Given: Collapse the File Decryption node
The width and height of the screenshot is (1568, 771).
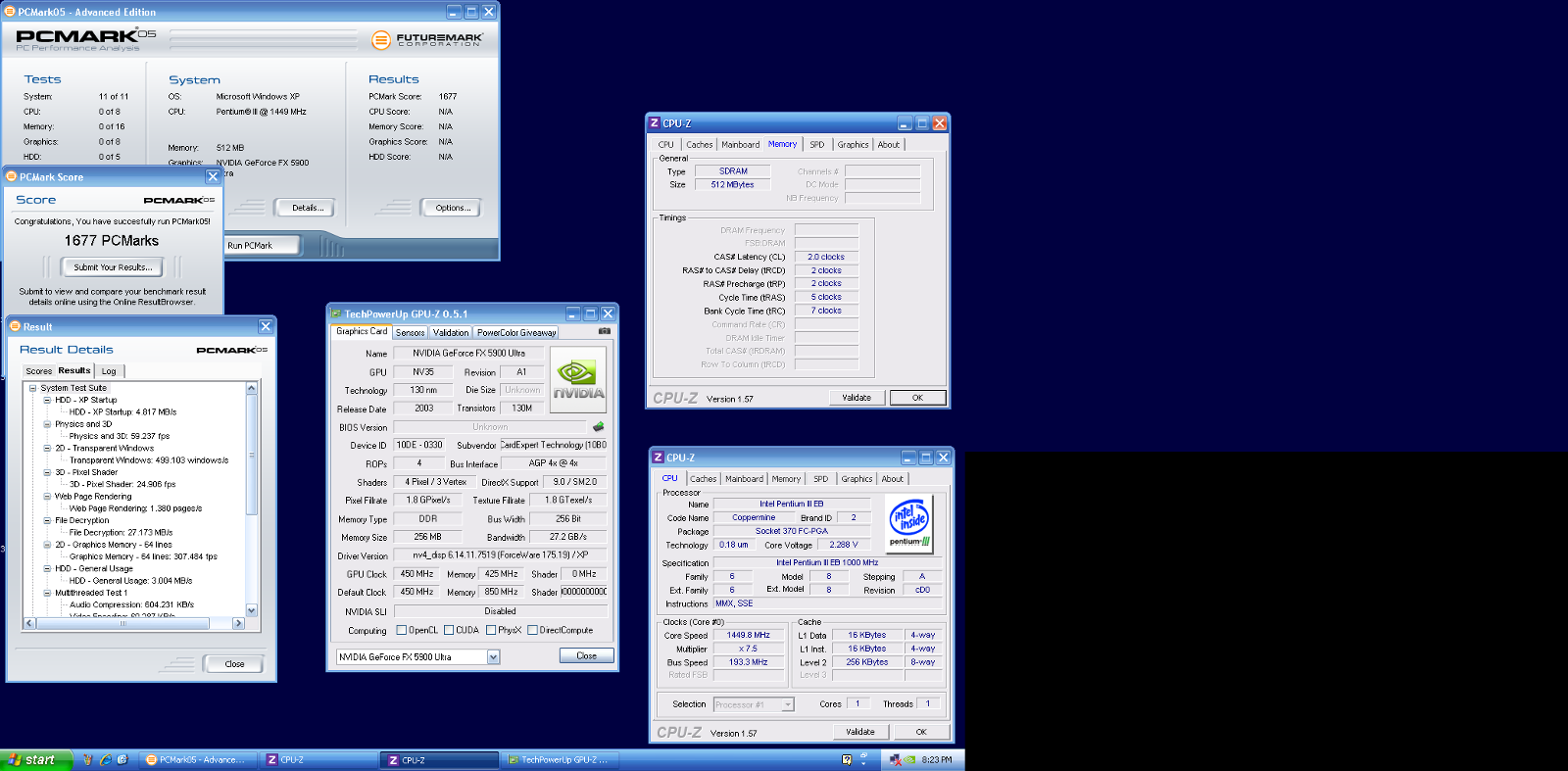Looking at the screenshot, I should click(x=47, y=520).
